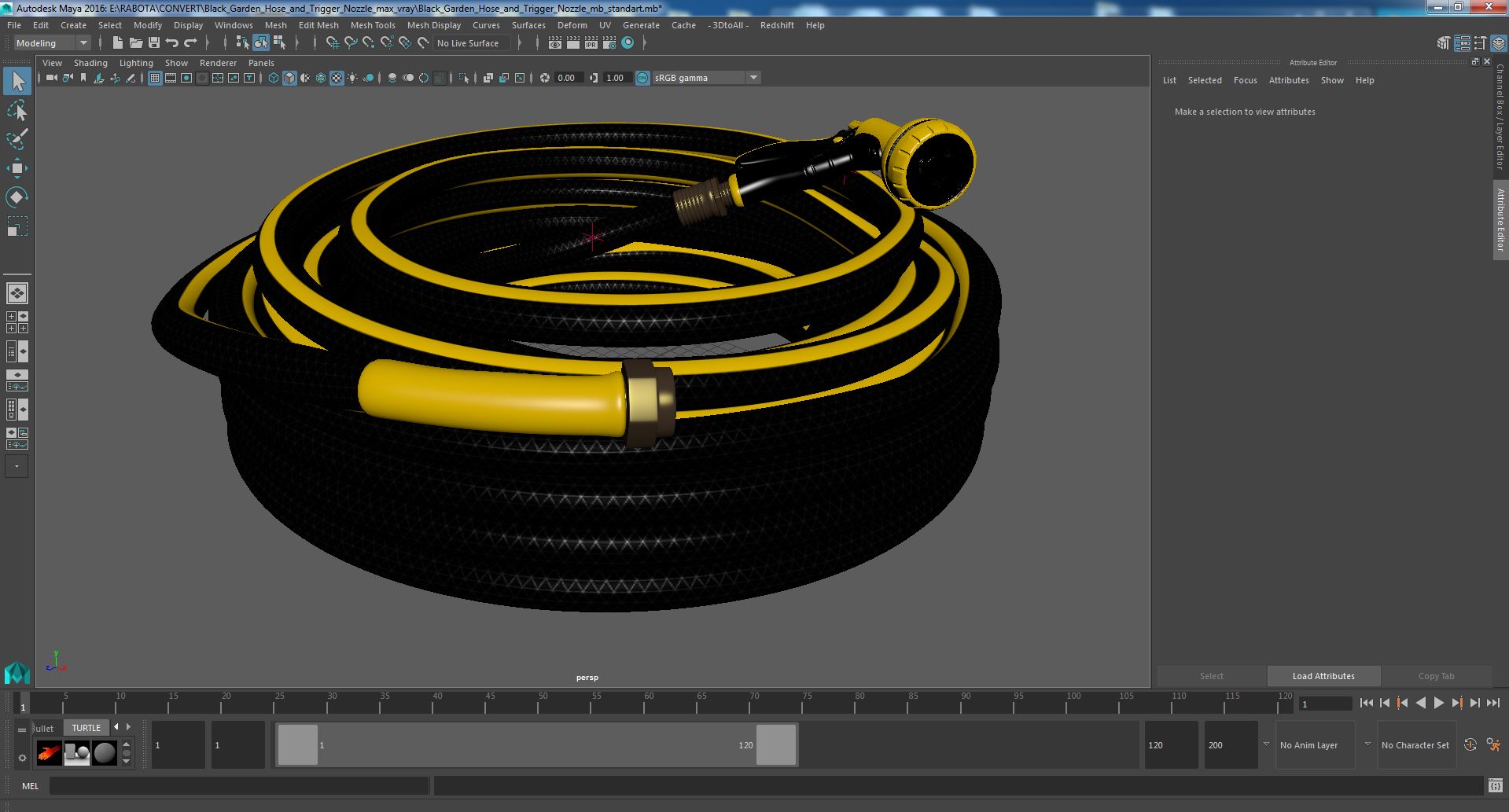This screenshot has height=812, width=1509.
Task: Click the Undo arrow icon
Action: click(x=172, y=43)
